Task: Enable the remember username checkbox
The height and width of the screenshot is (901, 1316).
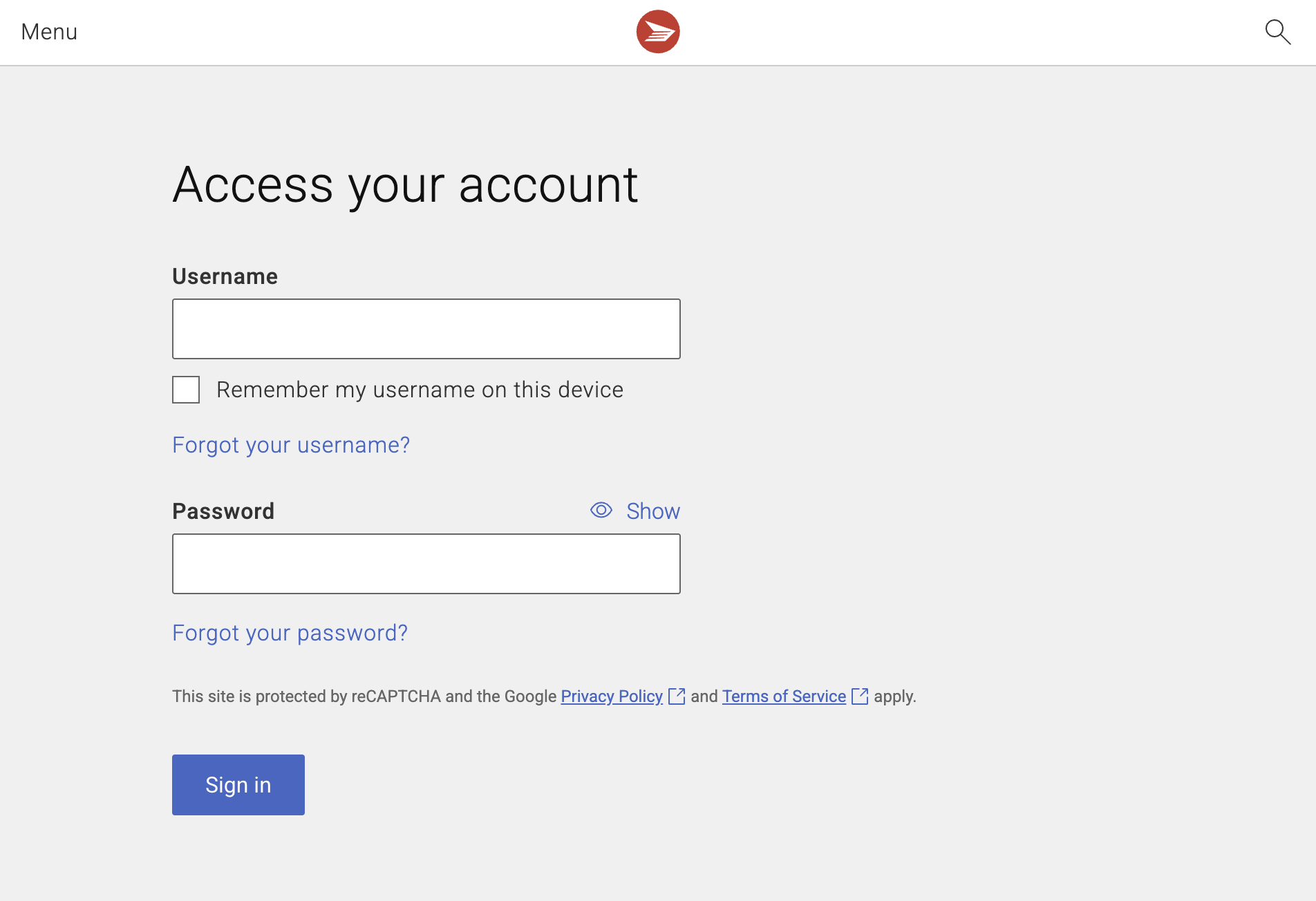Action: 186,390
